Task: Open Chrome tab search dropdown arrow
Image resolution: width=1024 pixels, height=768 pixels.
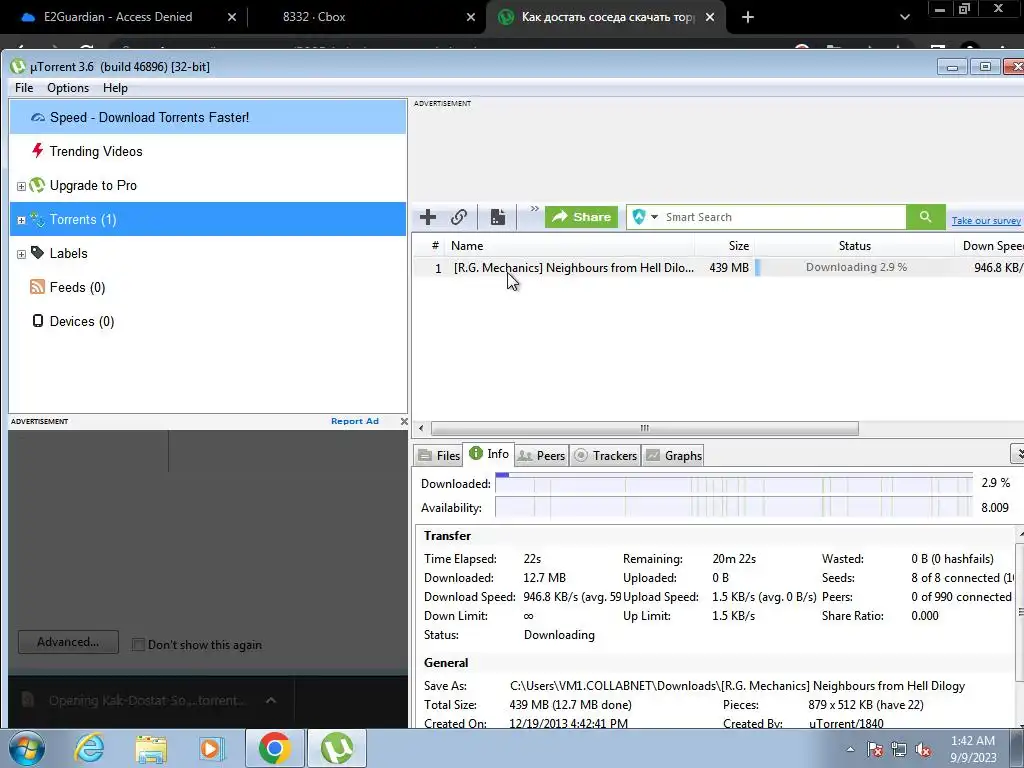Action: pyautogui.click(x=904, y=17)
